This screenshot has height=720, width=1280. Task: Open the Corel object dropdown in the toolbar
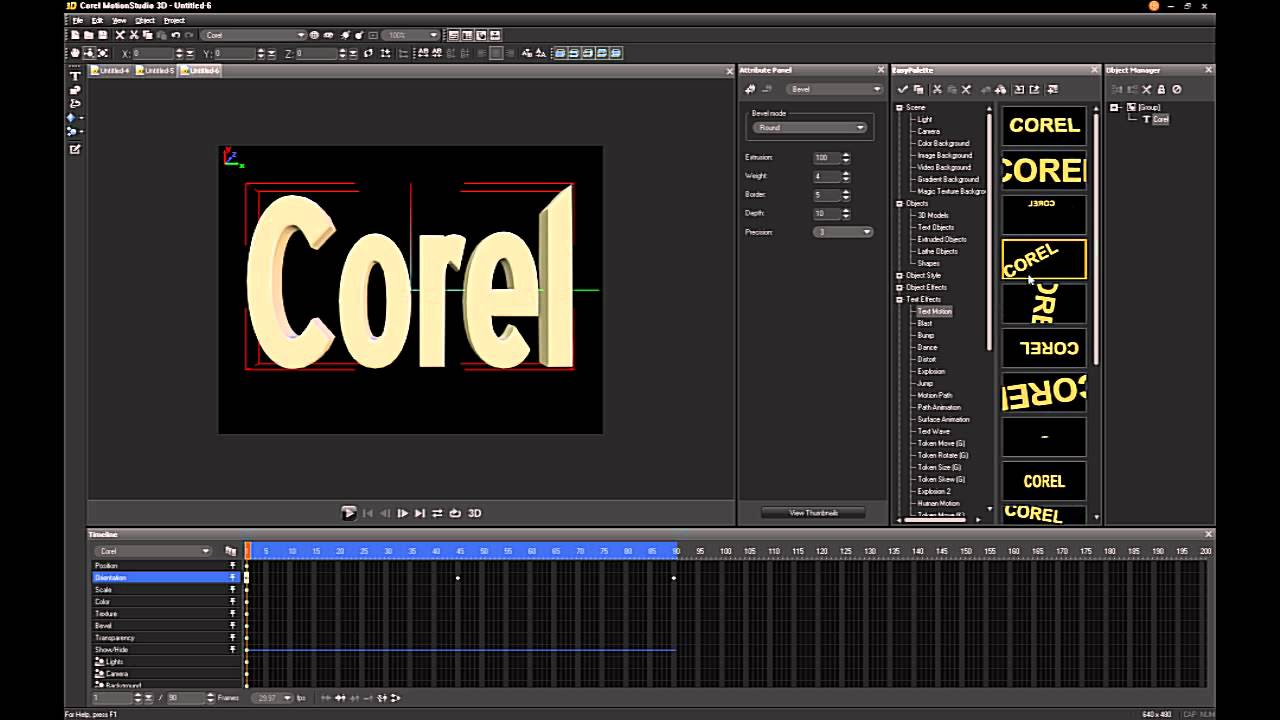[x=254, y=35]
